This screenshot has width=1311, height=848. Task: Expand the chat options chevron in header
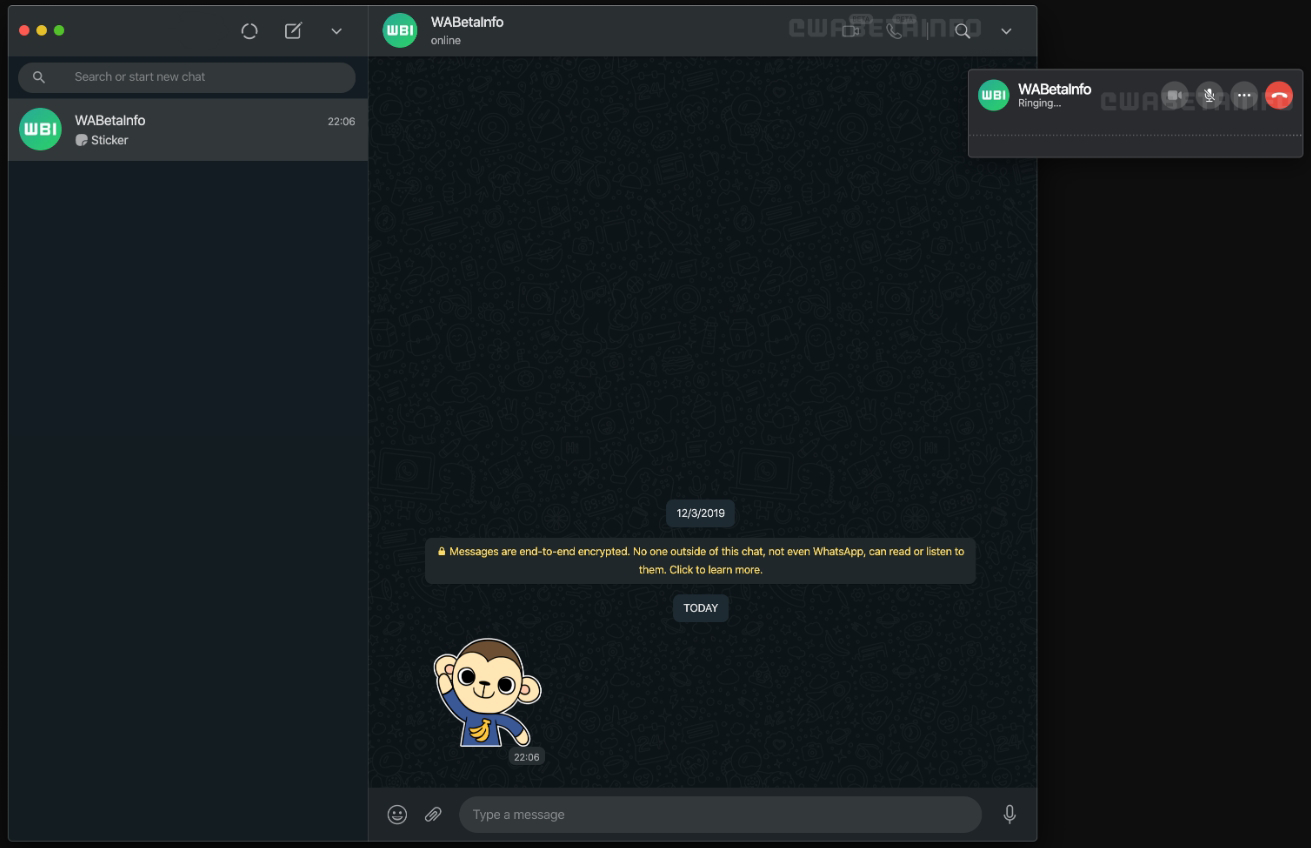[x=1006, y=31]
